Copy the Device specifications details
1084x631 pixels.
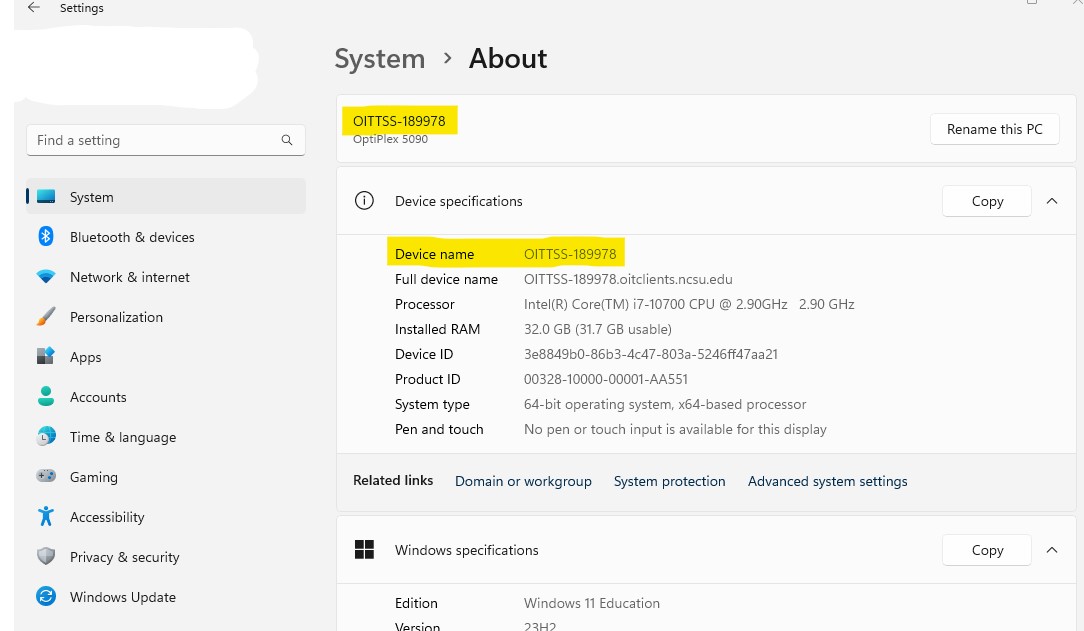[x=986, y=201]
